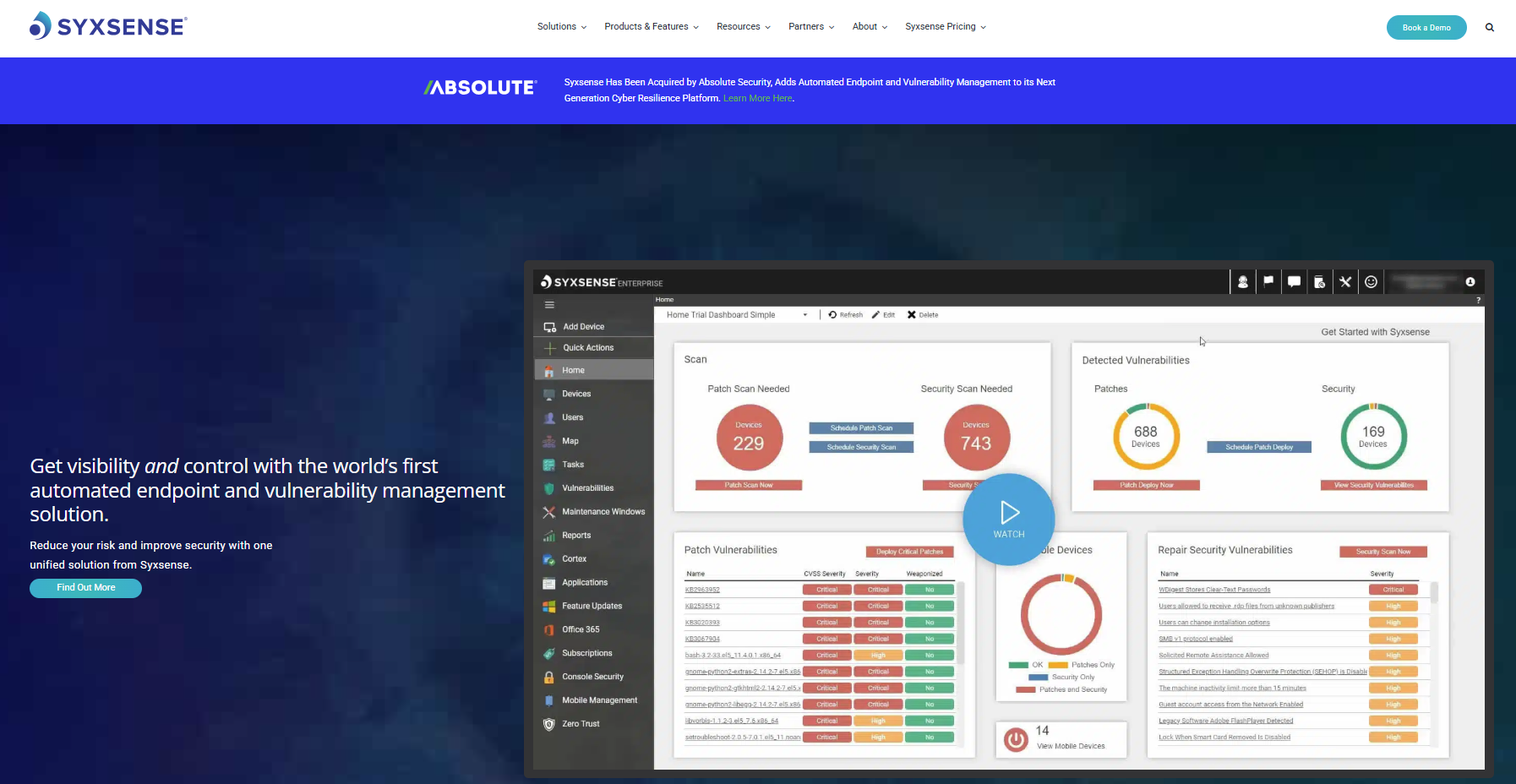Screen dimensions: 1516x784
Task: Click the Patch Scan Now button
Action: [749, 485]
